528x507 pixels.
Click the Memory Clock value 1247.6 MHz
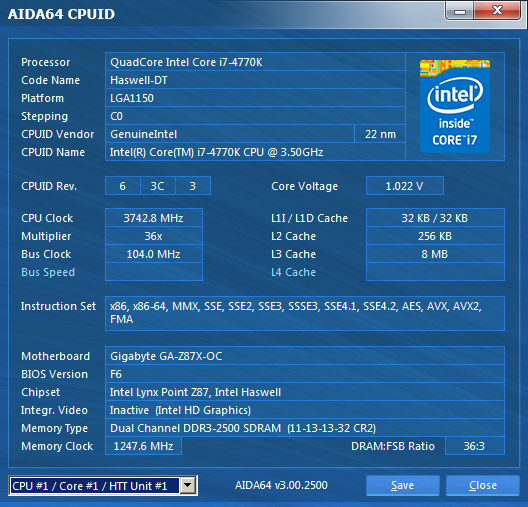(x=143, y=446)
